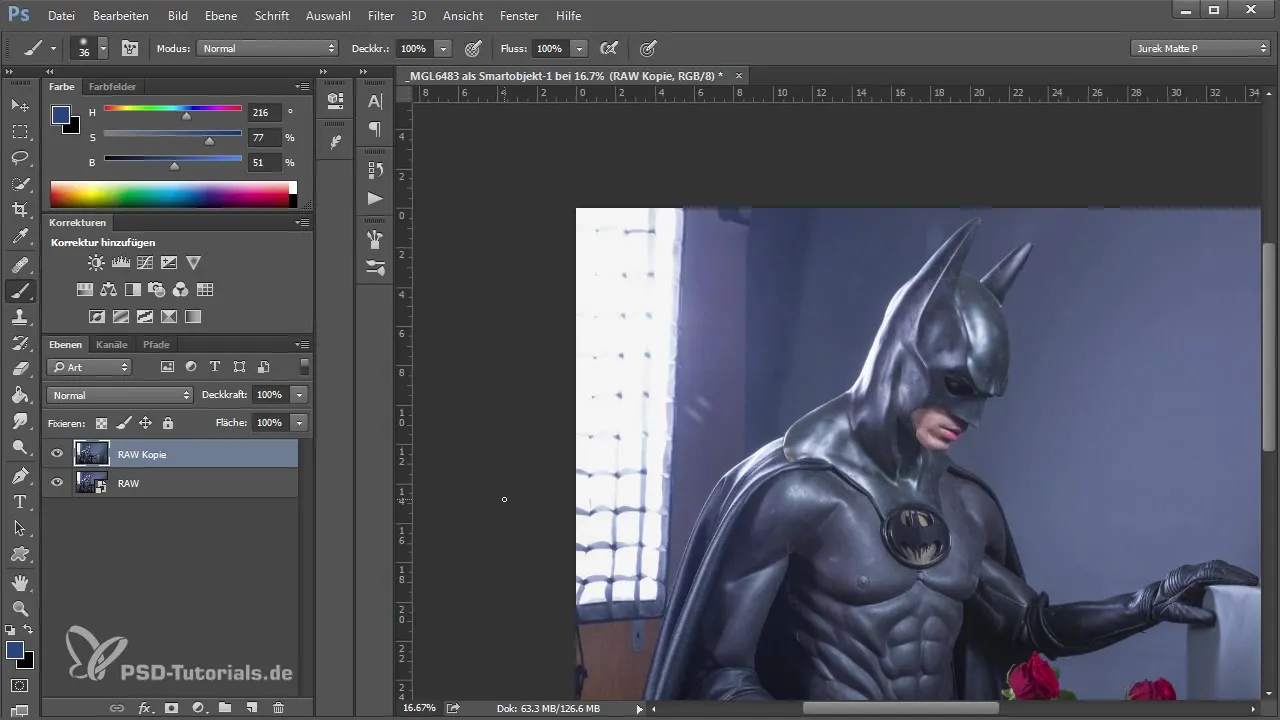The height and width of the screenshot is (720, 1280).
Task: Switch to the Farbfelder tab
Action: pyautogui.click(x=112, y=87)
